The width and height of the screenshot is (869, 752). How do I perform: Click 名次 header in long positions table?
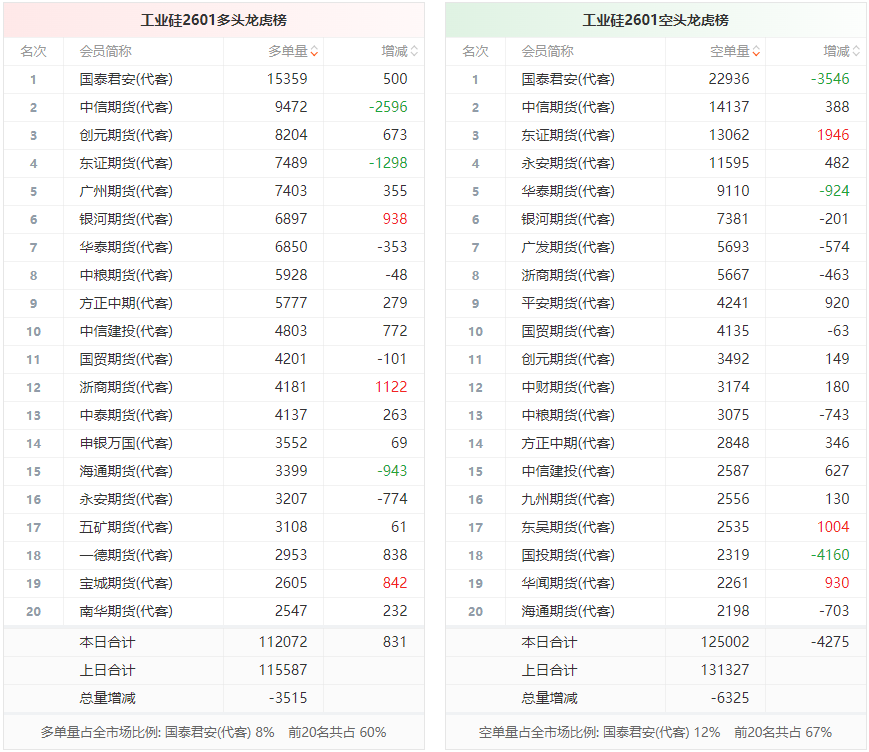click(x=34, y=52)
